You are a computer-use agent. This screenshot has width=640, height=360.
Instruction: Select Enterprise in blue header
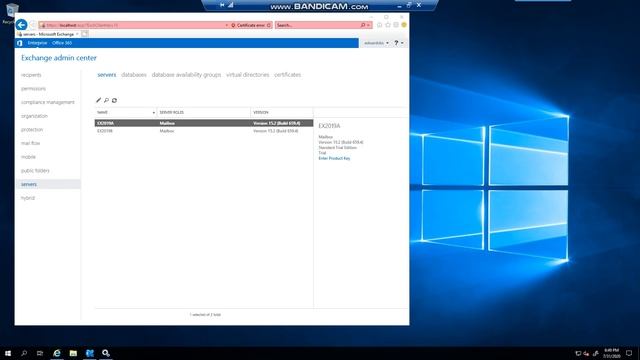tap(38, 43)
